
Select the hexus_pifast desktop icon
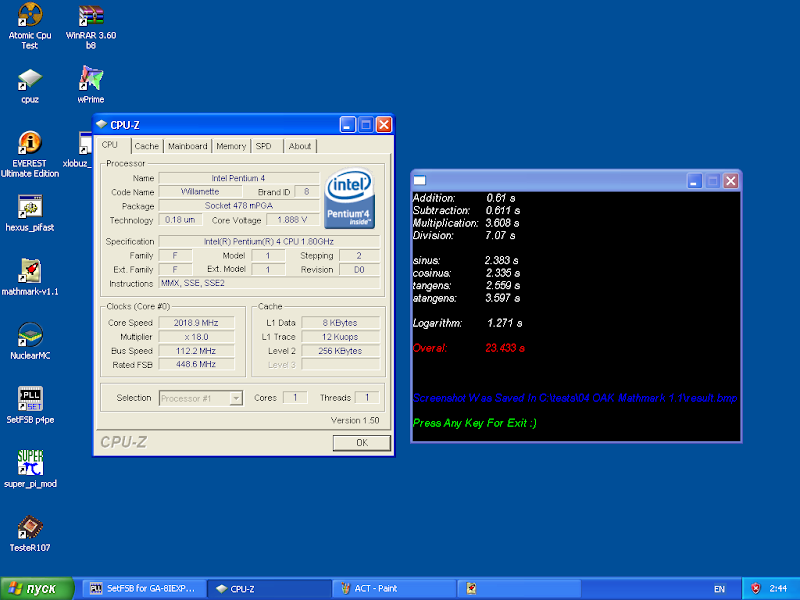coord(30,213)
